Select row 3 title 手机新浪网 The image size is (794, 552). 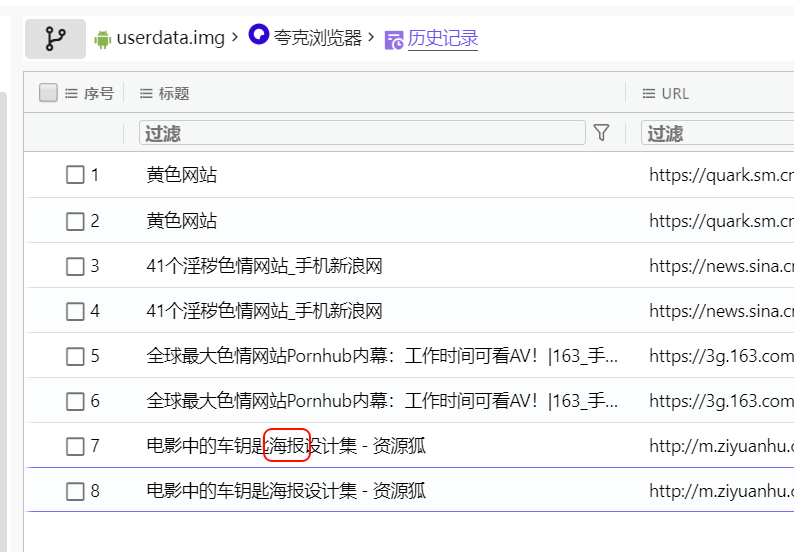point(264,266)
